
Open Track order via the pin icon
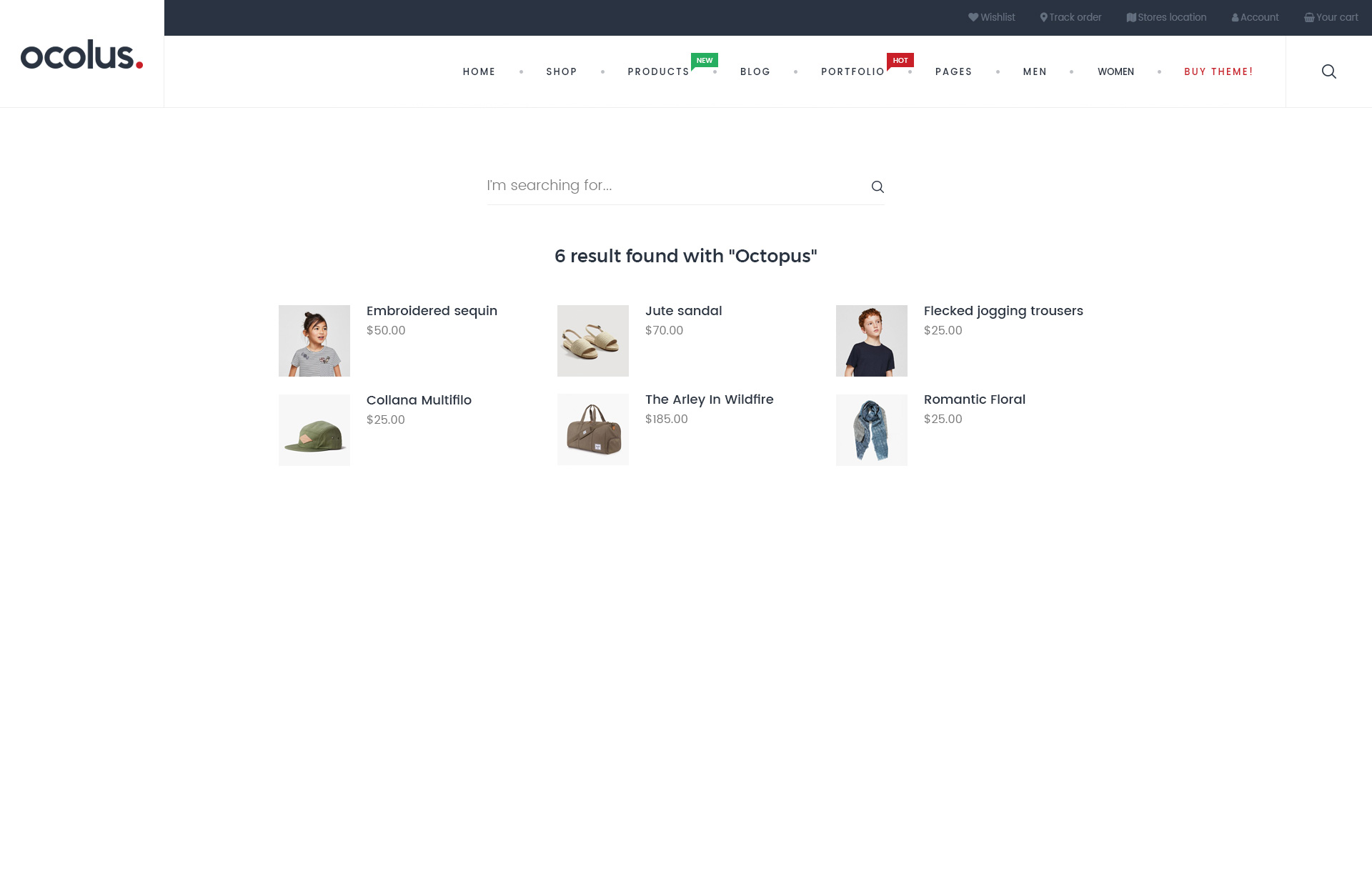[x=1043, y=17]
